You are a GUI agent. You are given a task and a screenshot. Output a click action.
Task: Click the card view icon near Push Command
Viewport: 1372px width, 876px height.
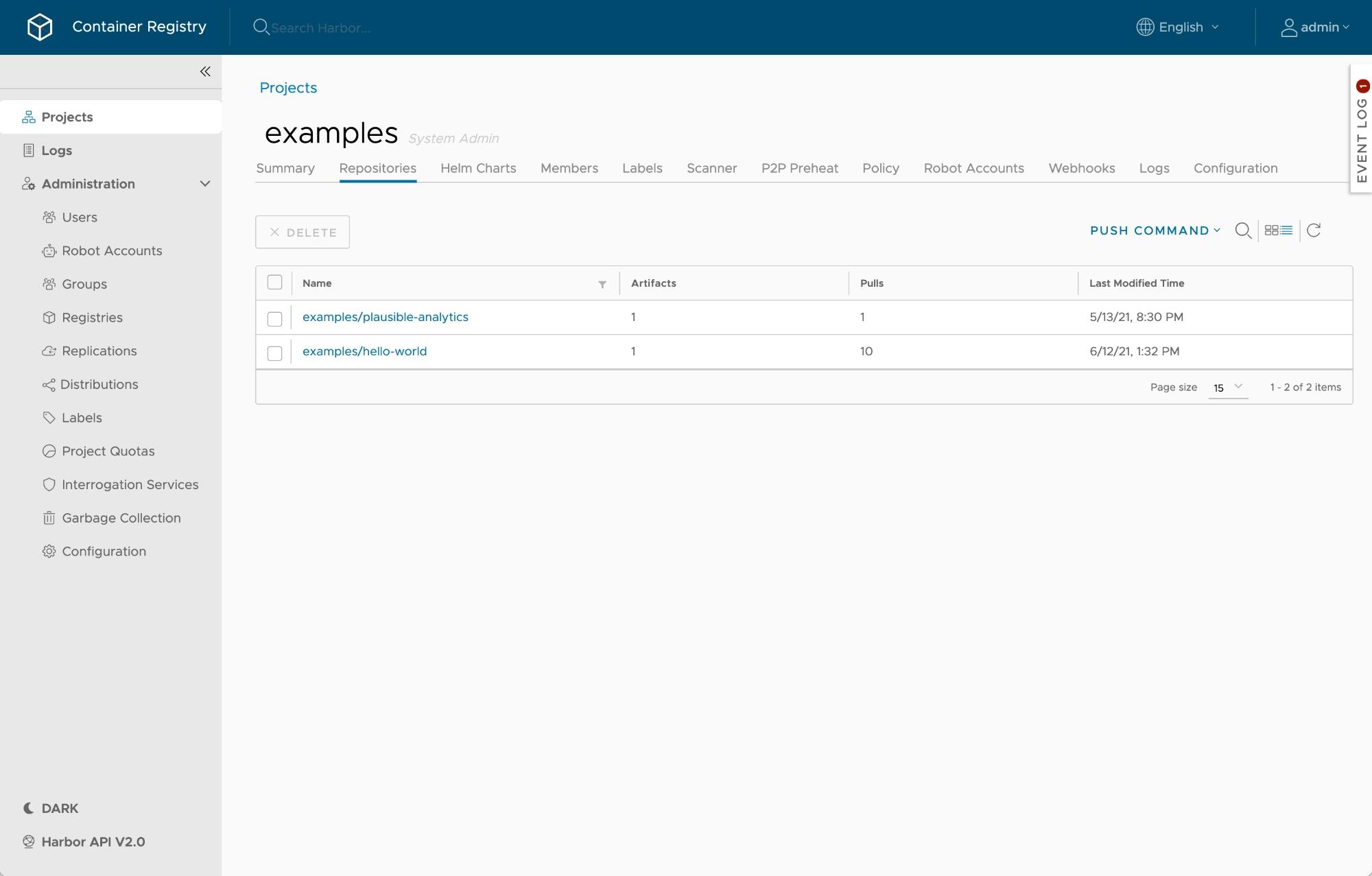click(x=1270, y=230)
